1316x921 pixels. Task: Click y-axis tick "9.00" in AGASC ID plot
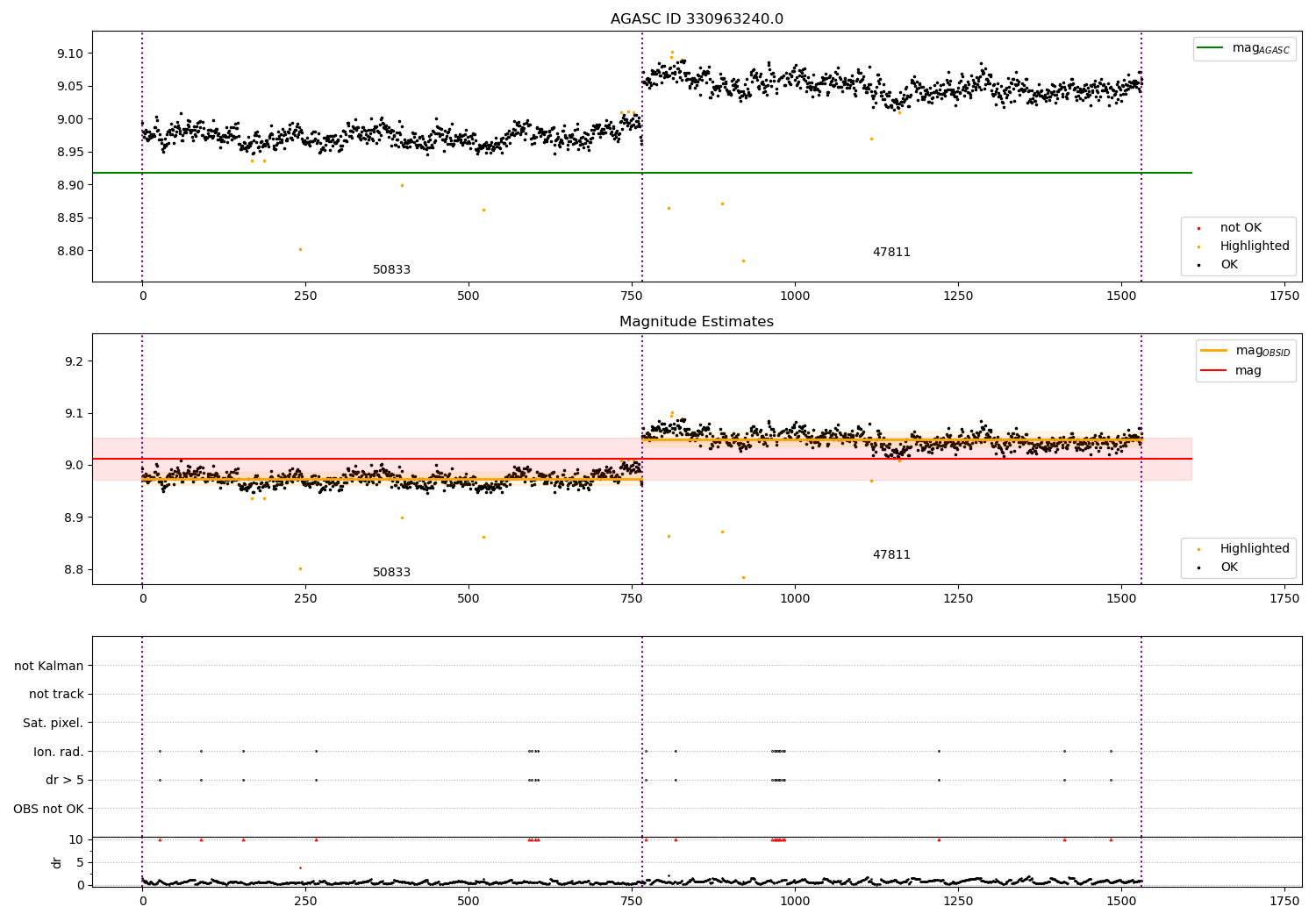pos(70,119)
